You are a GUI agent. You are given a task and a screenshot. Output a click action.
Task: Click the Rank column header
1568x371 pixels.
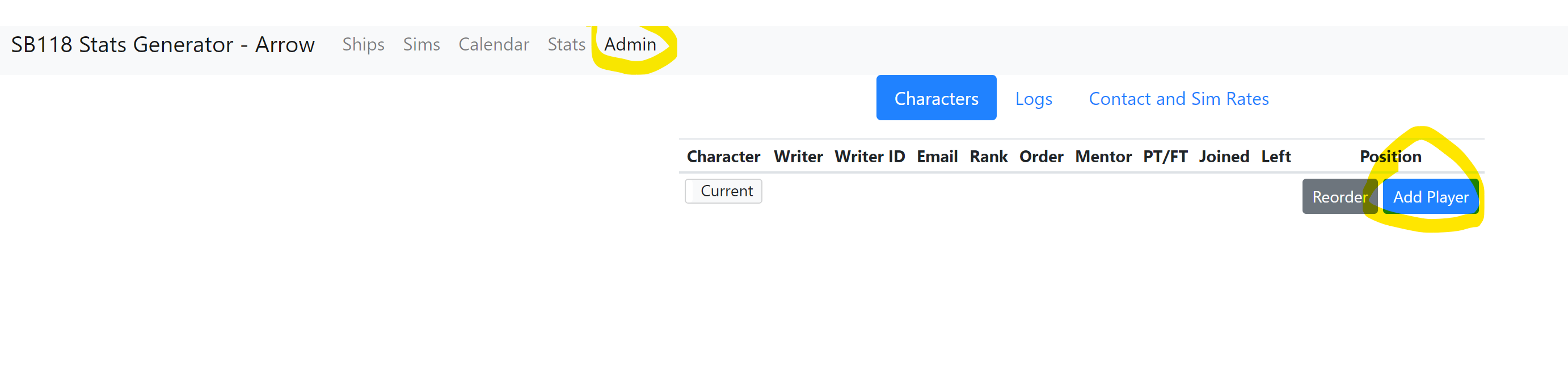click(989, 157)
